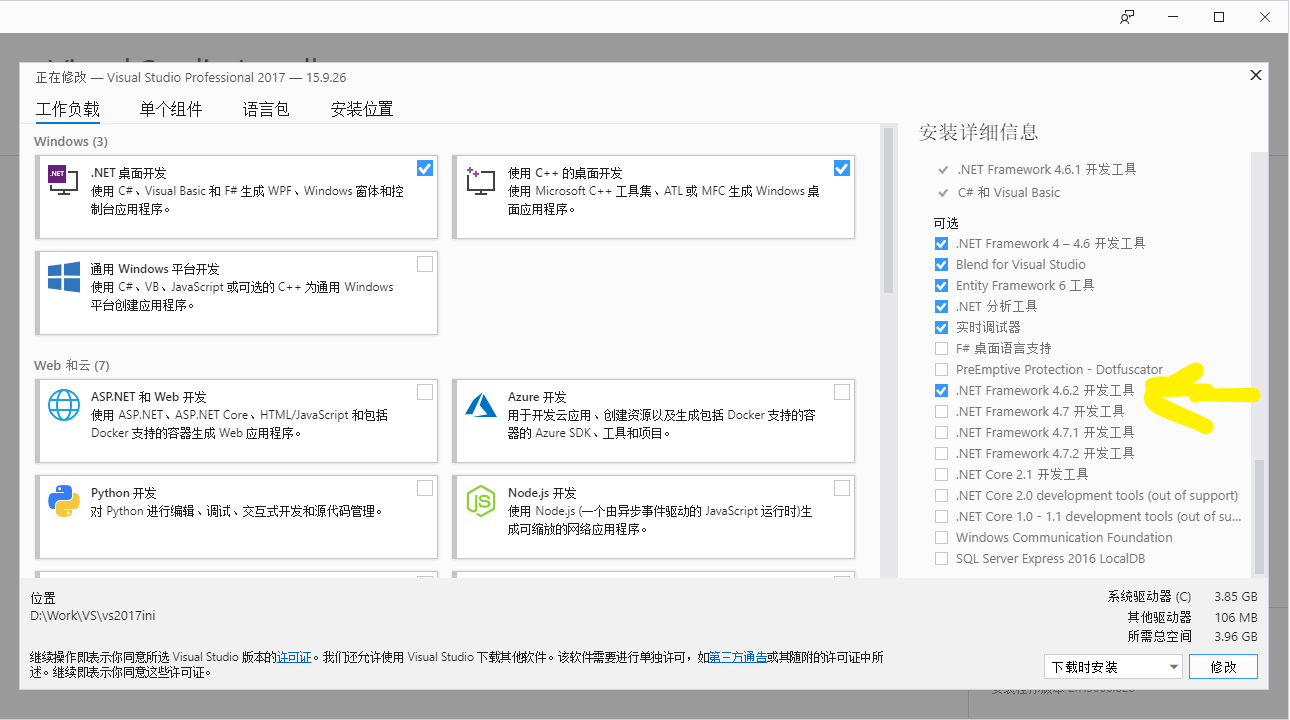
Task: Check SQL Server Express 2016 LocalDB
Action: (x=941, y=558)
